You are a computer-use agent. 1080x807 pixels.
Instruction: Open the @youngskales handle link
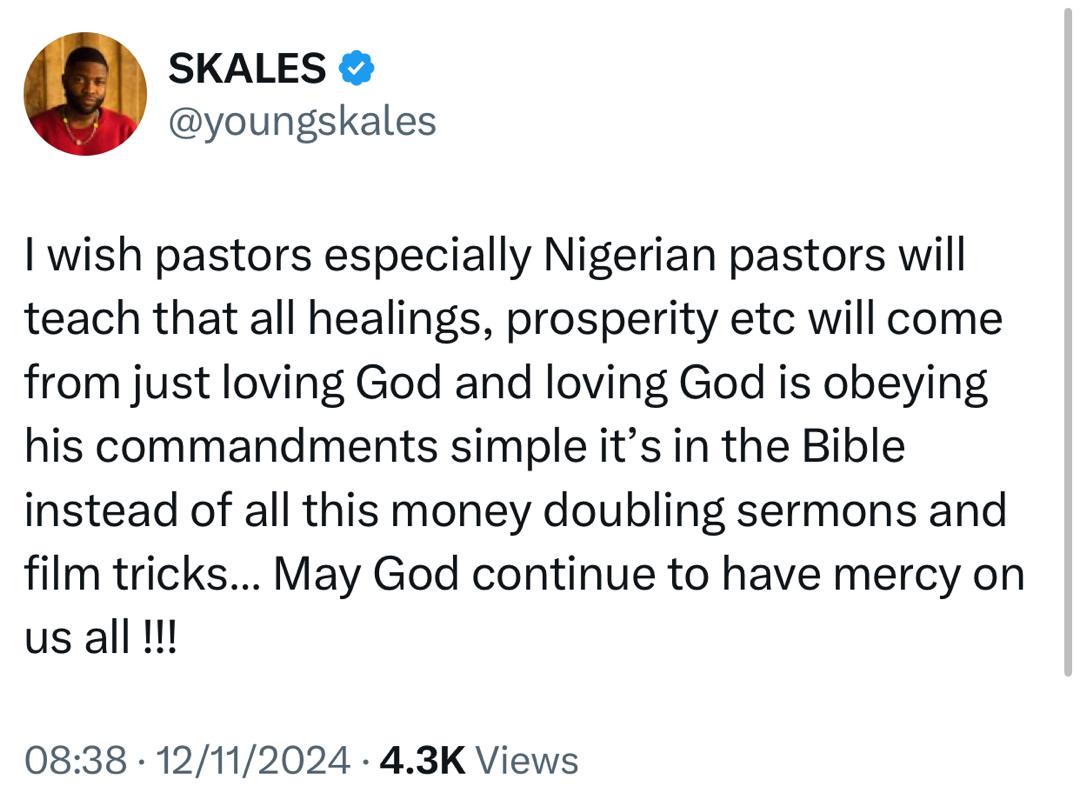click(x=302, y=121)
